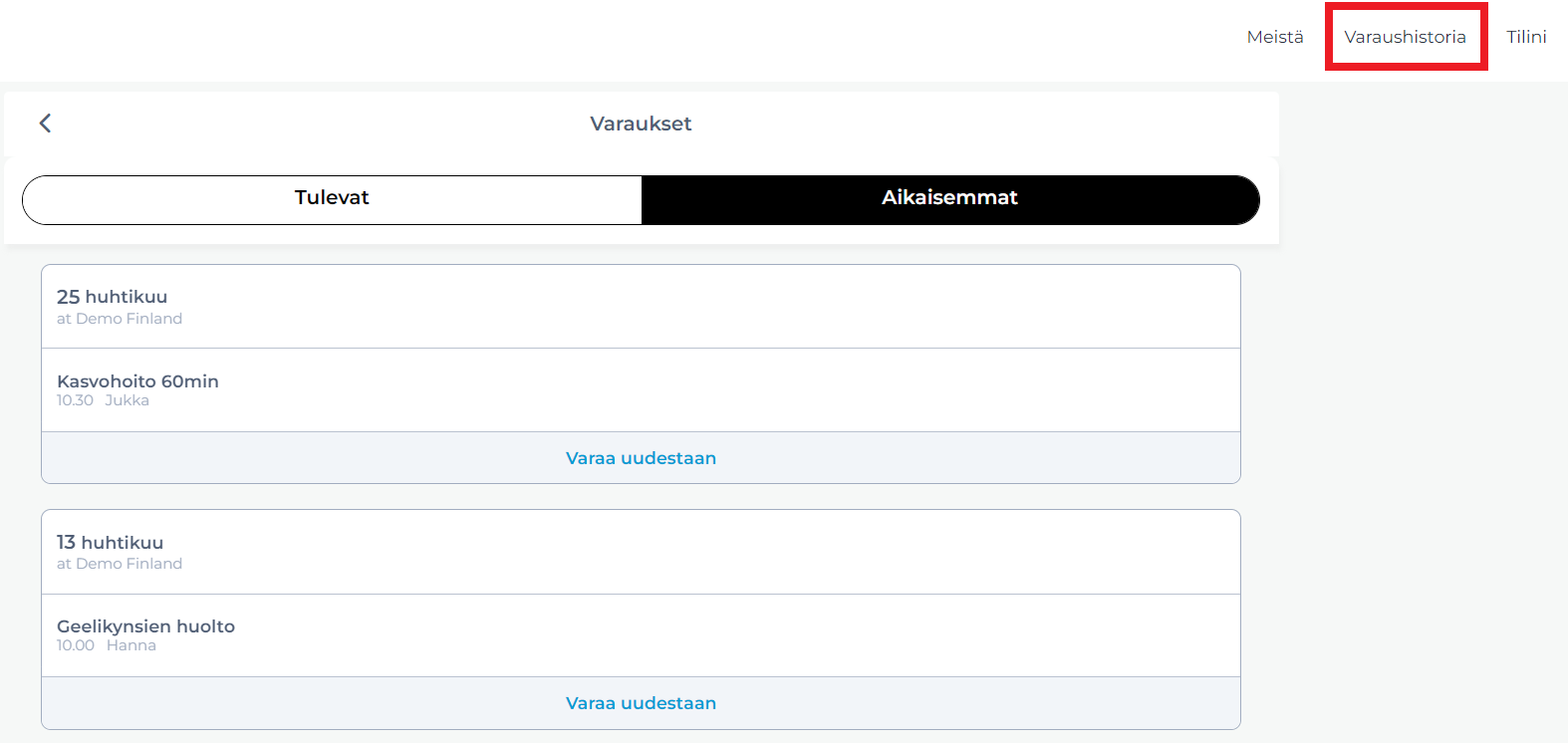Open Varaushistoria in the top navigation
Viewport: 1568px width, 743px height.
pyautogui.click(x=1405, y=37)
